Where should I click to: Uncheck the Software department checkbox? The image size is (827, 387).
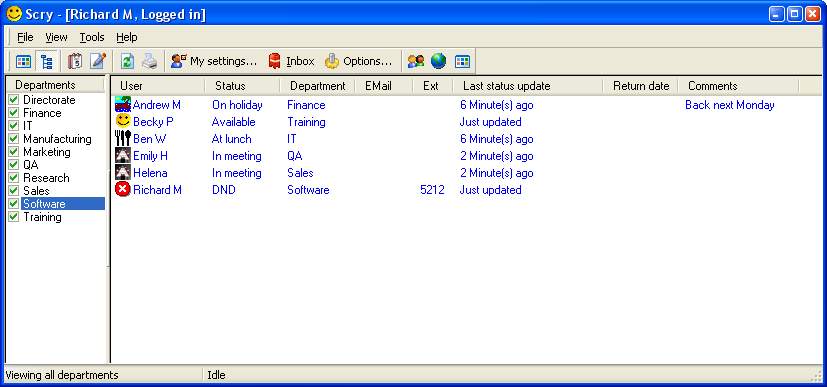coord(14,204)
